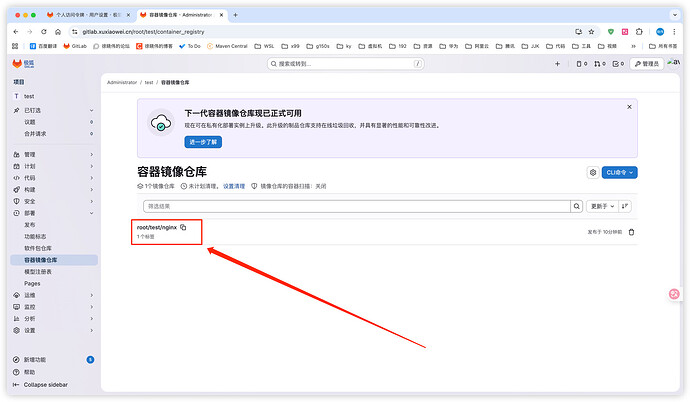Click the delete trash icon for nginx repository
This screenshot has height=402, width=690.
click(630, 232)
